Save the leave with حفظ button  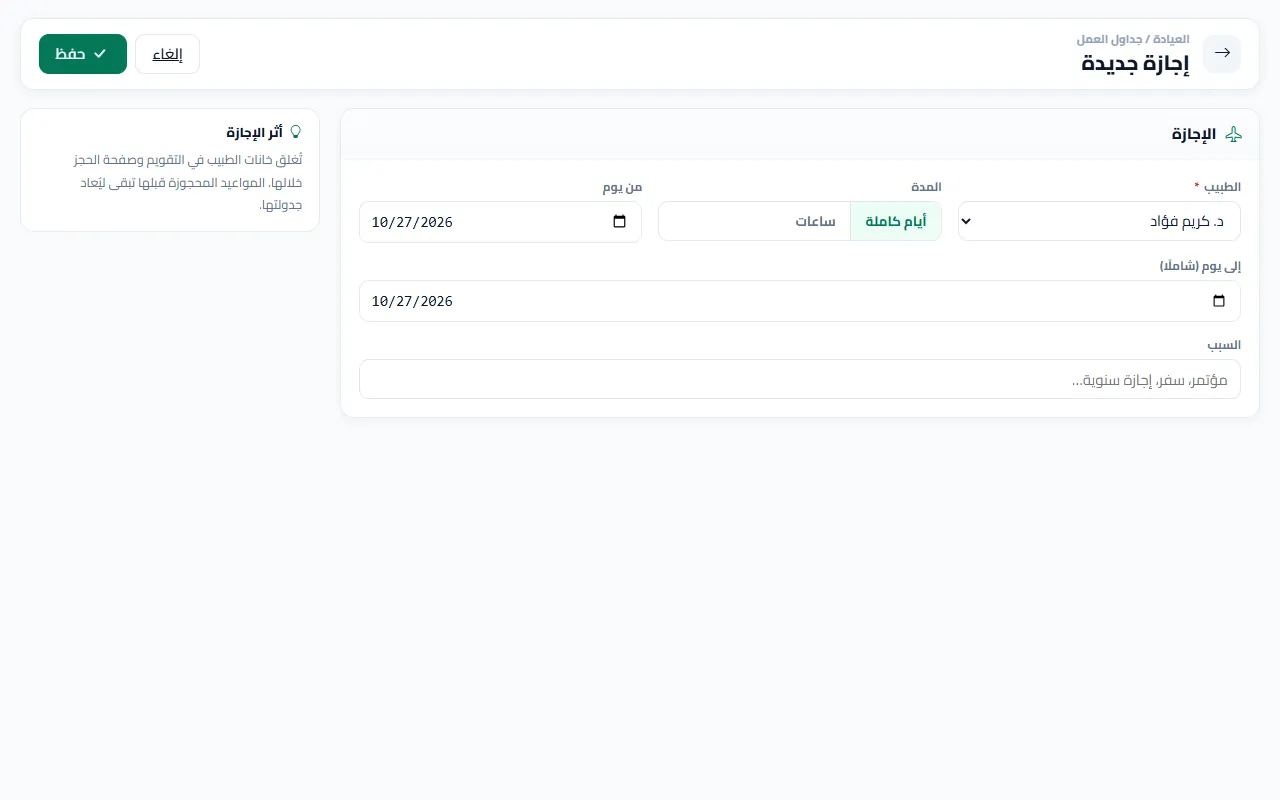(83, 54)
